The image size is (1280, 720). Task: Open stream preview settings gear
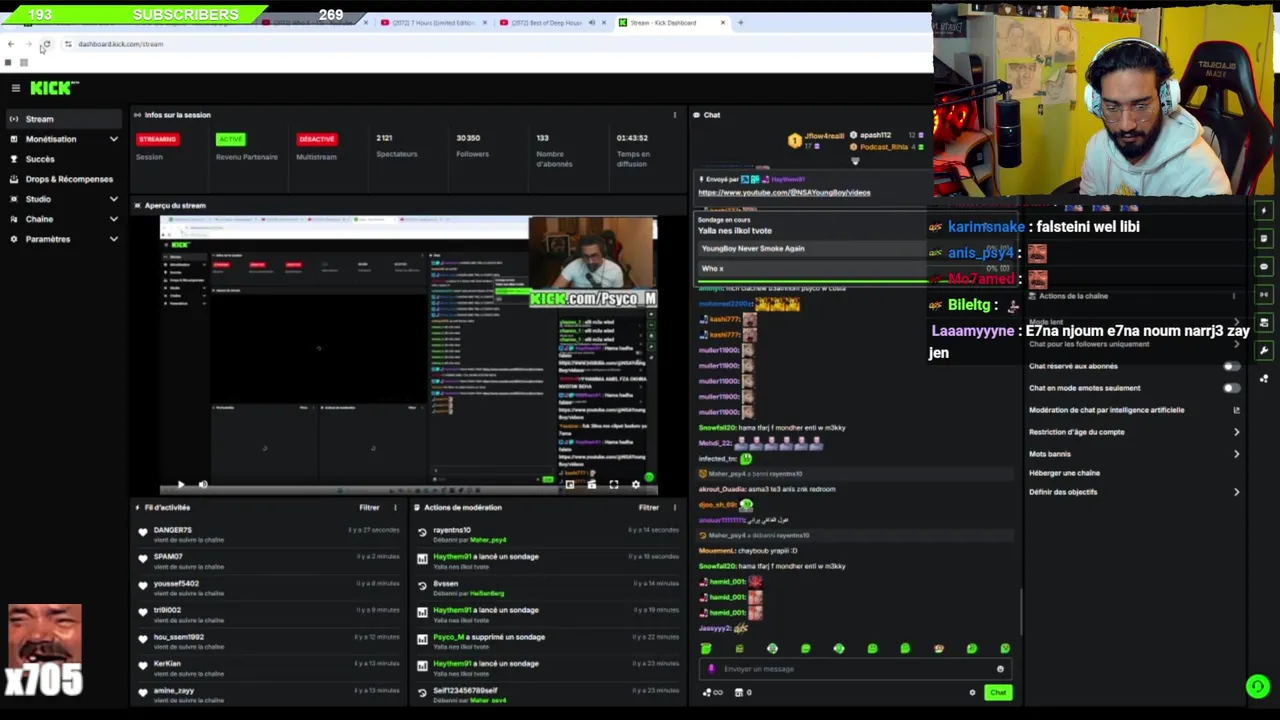click(635, 485)
